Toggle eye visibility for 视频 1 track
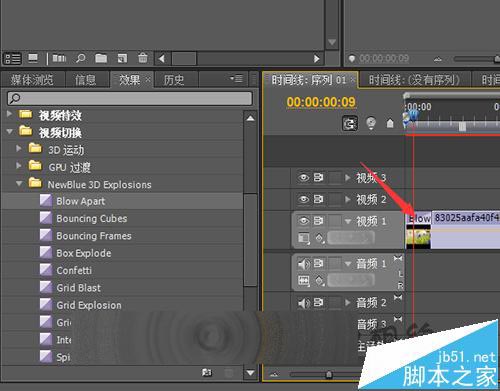 pos(303,221)
